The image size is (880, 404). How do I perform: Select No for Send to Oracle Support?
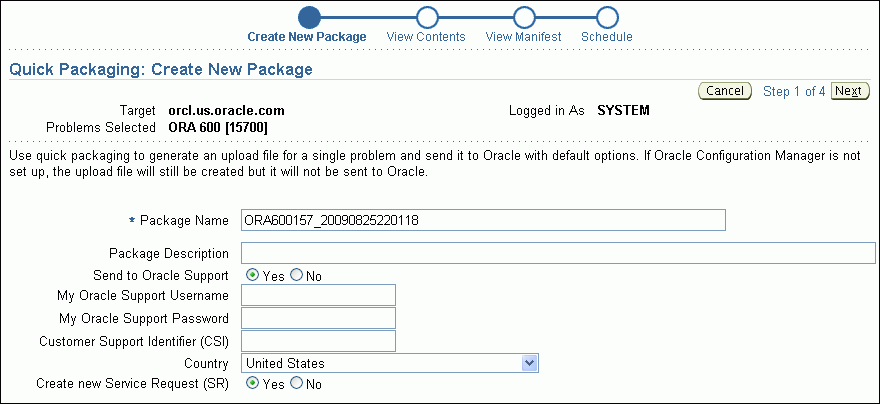296,276
